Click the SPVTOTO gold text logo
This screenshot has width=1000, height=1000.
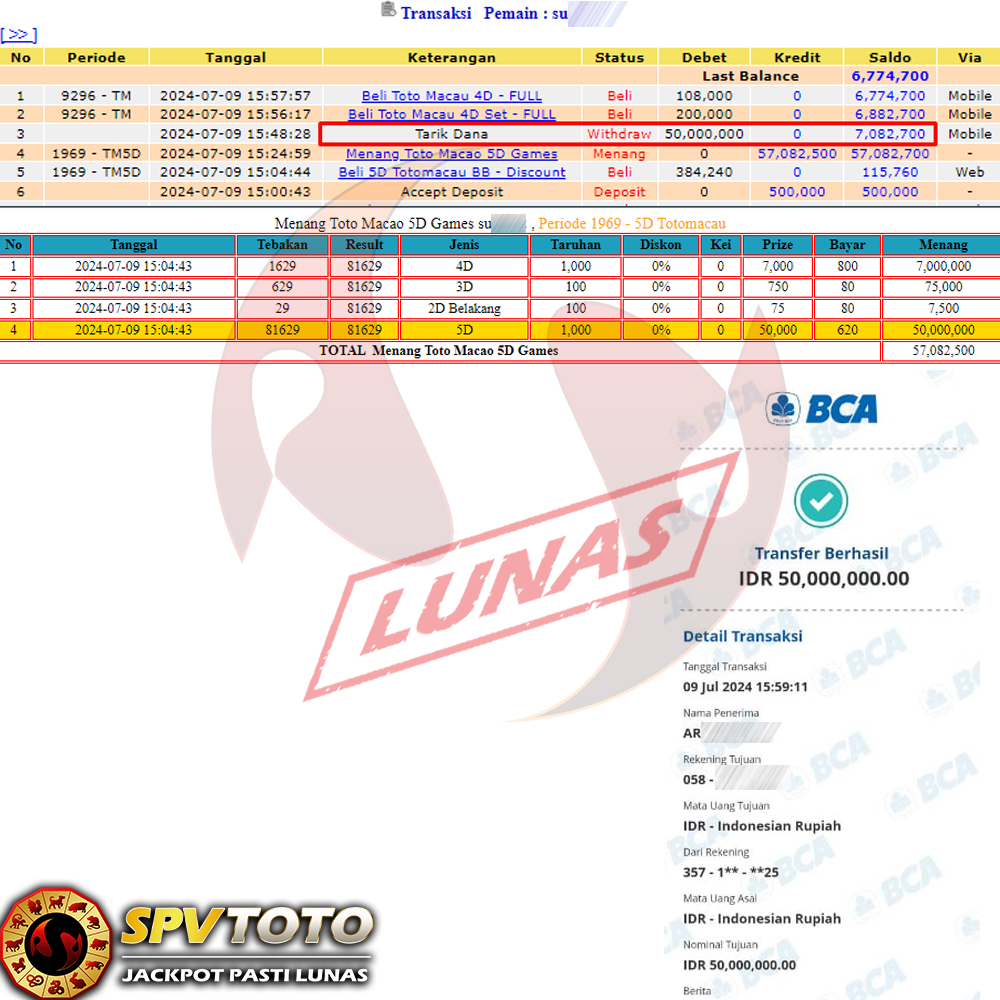pyautogui.click(x=246, y=927)
